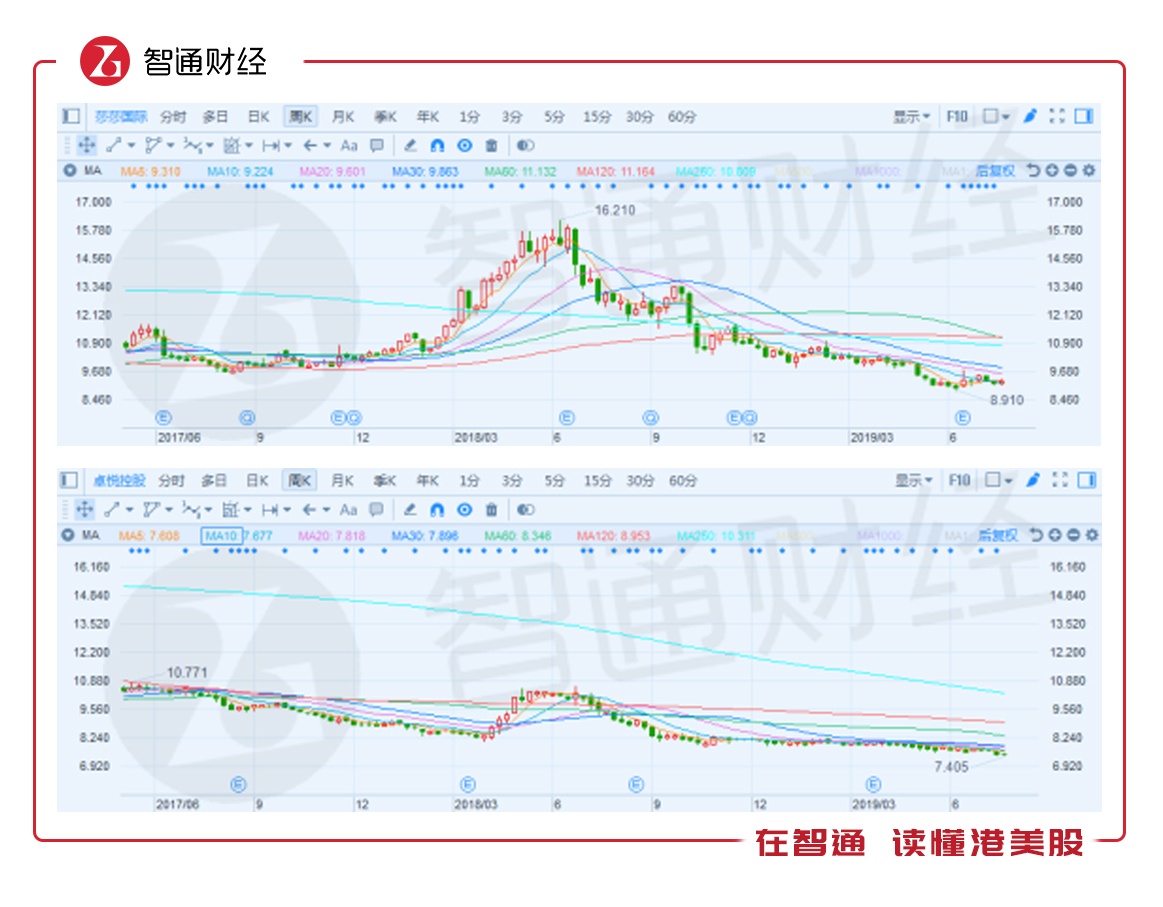Click minus zoom-out icon in top chart
Screen dimensions: 1163x907
(1070, 171)
